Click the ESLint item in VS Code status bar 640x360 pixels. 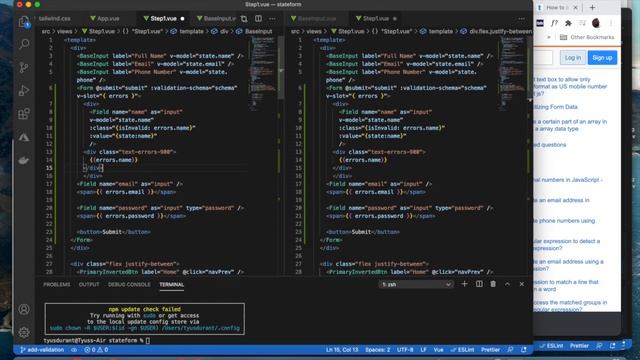tap(462, 350)
